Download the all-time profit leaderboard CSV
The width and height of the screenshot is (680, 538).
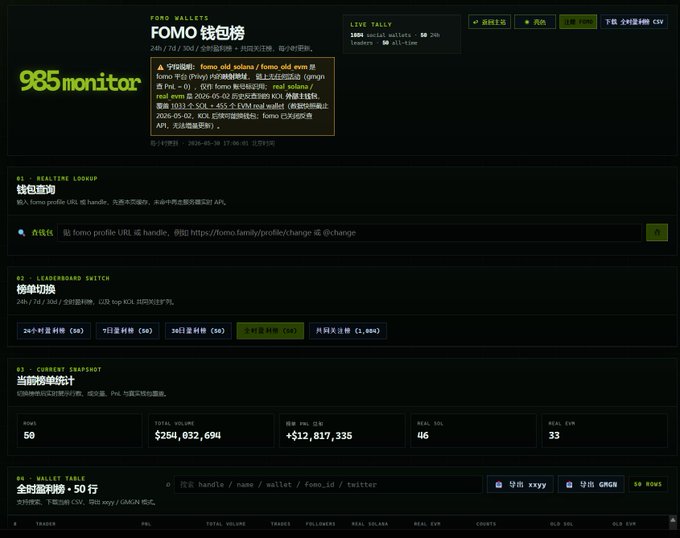pos(634,22)
